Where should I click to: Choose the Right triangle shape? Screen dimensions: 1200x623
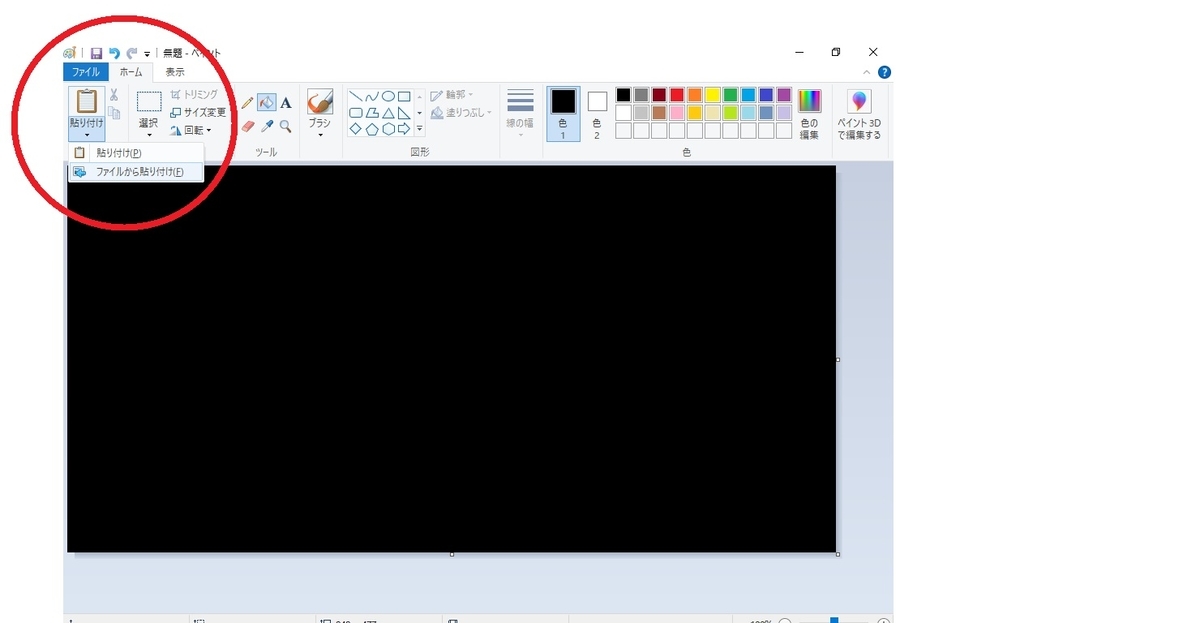[404, 112]
